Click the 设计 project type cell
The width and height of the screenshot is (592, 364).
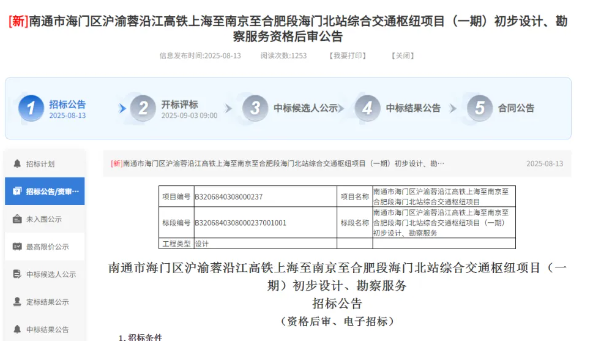(x=265, y=244)
